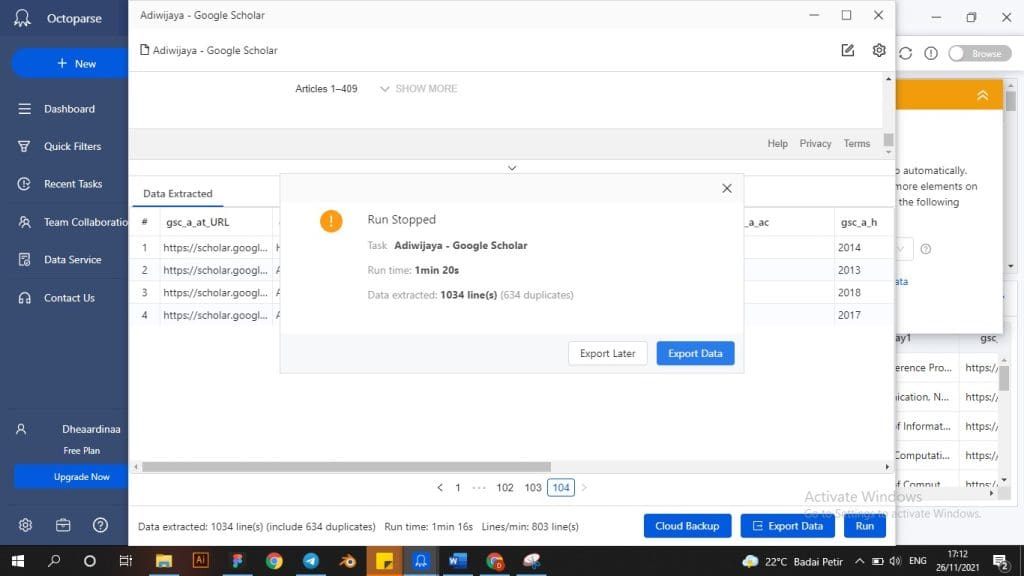1024x576 pixels.
Task: Toggle the Browse mode switch
Action: click(975, 53)
